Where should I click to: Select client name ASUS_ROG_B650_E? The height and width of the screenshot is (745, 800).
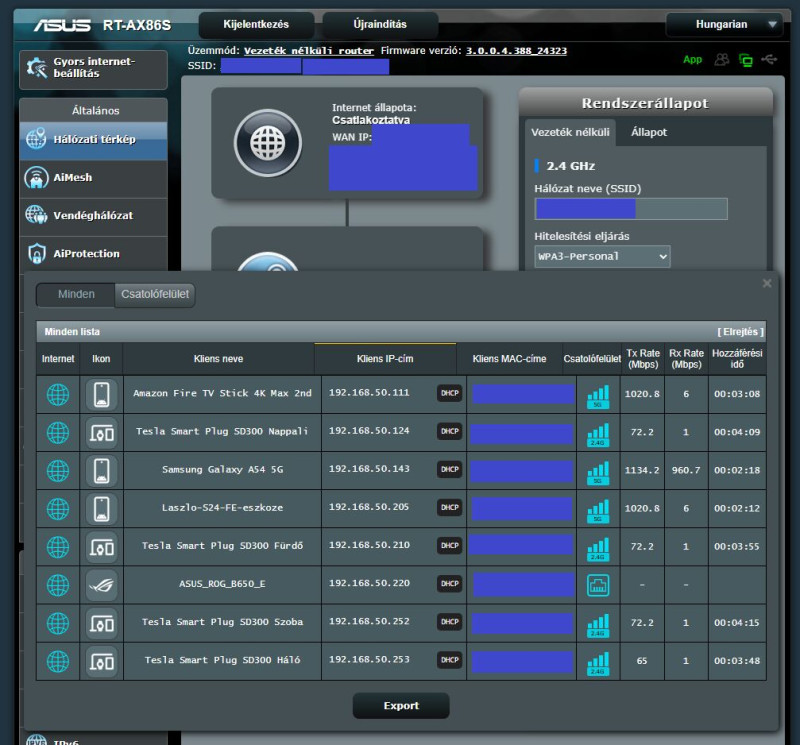click(x=222, y=584)
